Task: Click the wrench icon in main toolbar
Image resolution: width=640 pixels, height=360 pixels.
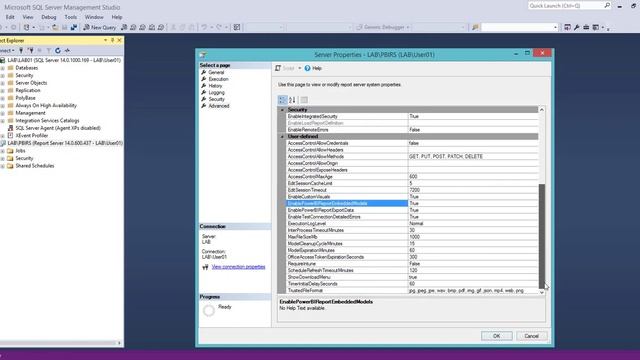Action: pos(576,27)
